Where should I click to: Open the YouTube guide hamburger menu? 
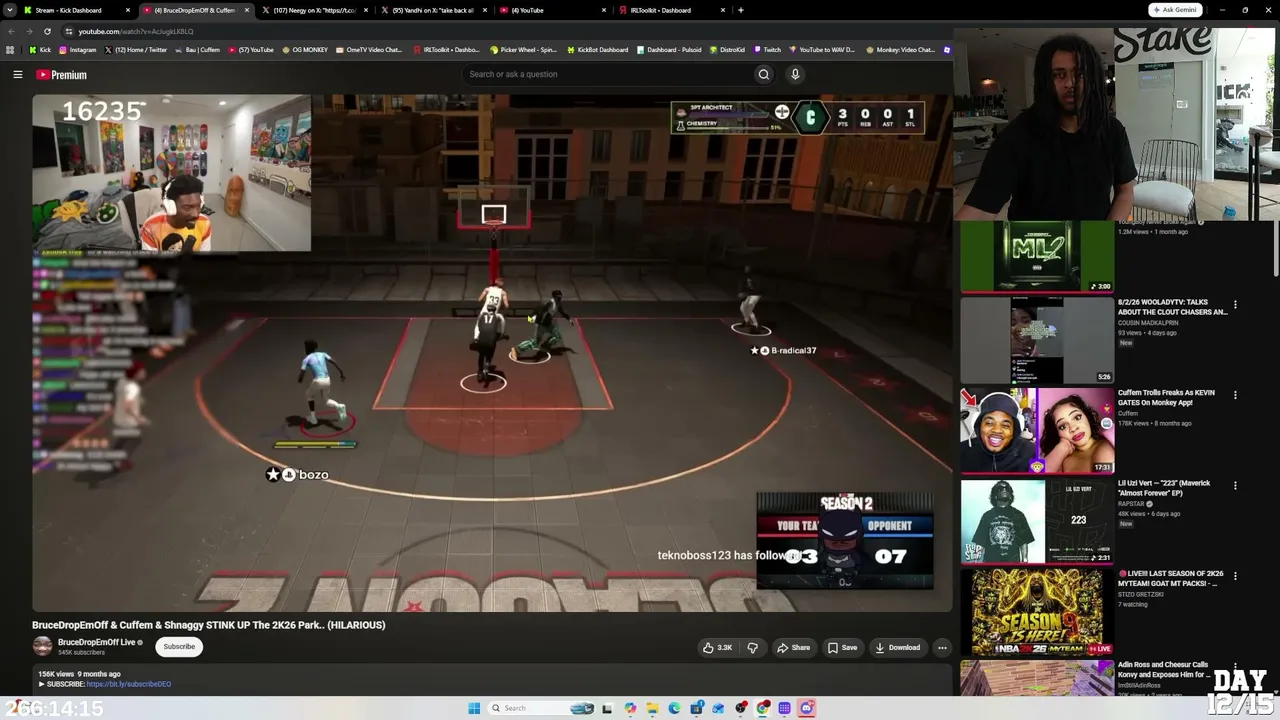click(17, 75)
